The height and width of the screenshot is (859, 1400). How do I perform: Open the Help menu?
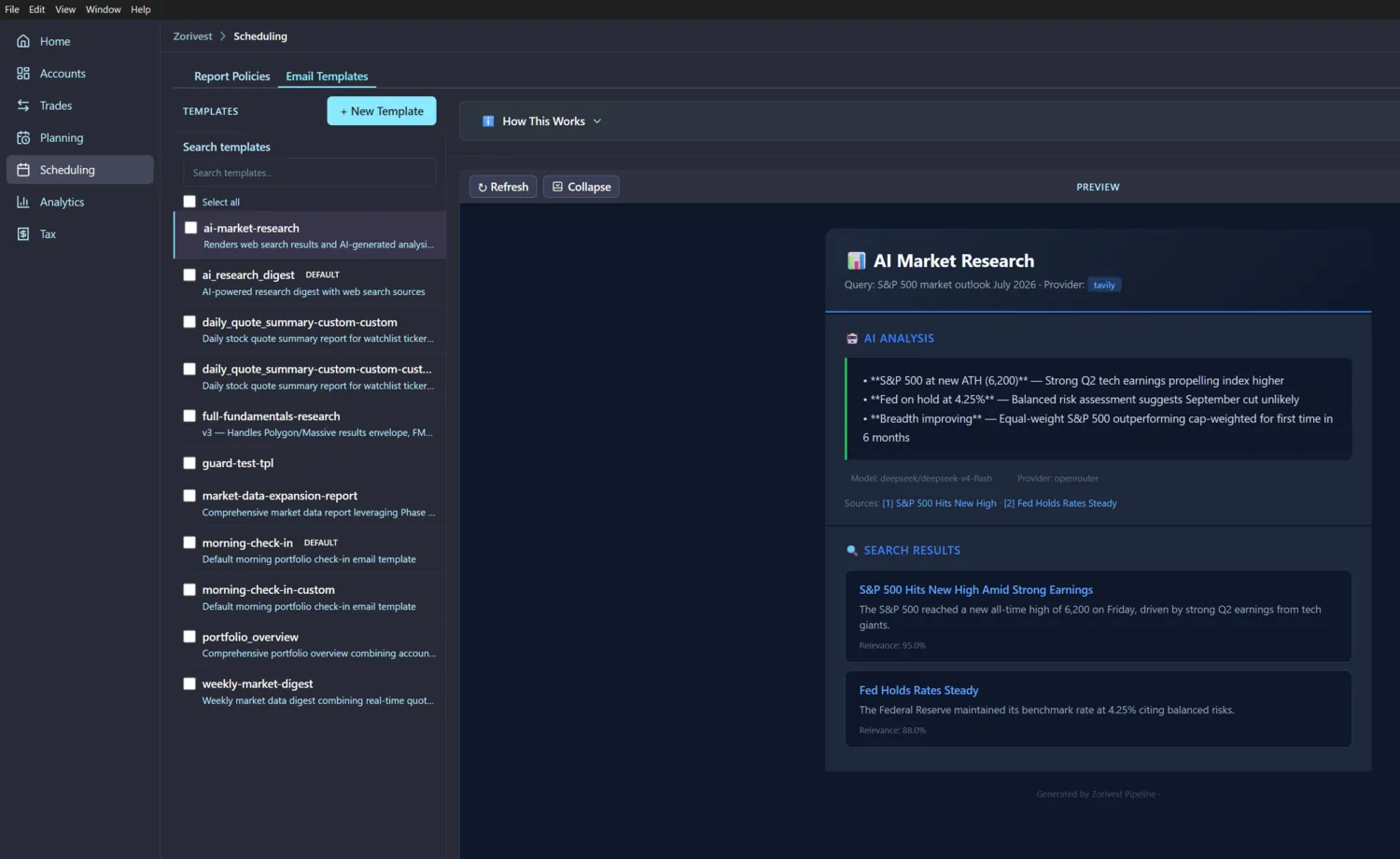coord(141,9)
